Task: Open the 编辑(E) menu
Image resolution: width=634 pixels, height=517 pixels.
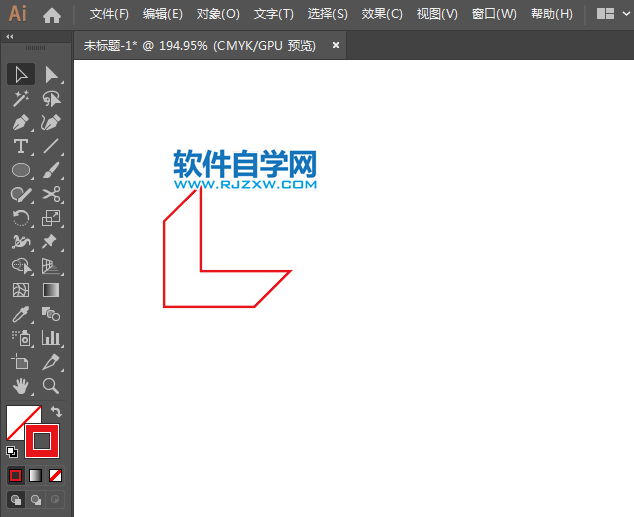Action: pos(163,14)
